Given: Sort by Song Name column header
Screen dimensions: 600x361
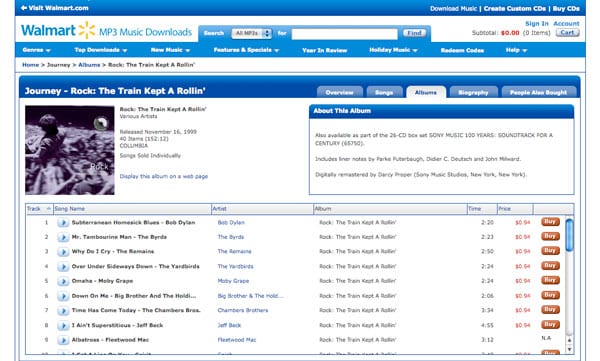Looking at the screenshot, I should point(132,209).
